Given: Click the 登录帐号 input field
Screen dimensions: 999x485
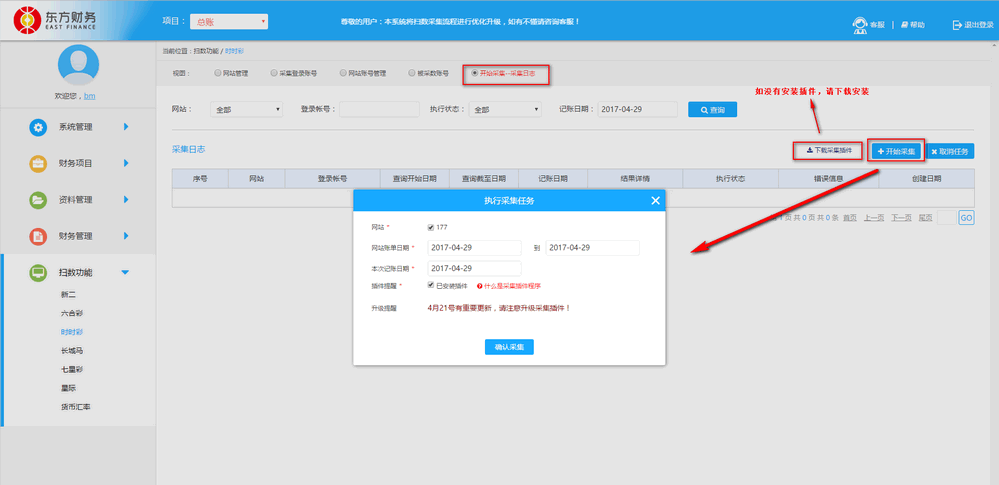Looking at the screenshot, I should click(x=379, y=110).
